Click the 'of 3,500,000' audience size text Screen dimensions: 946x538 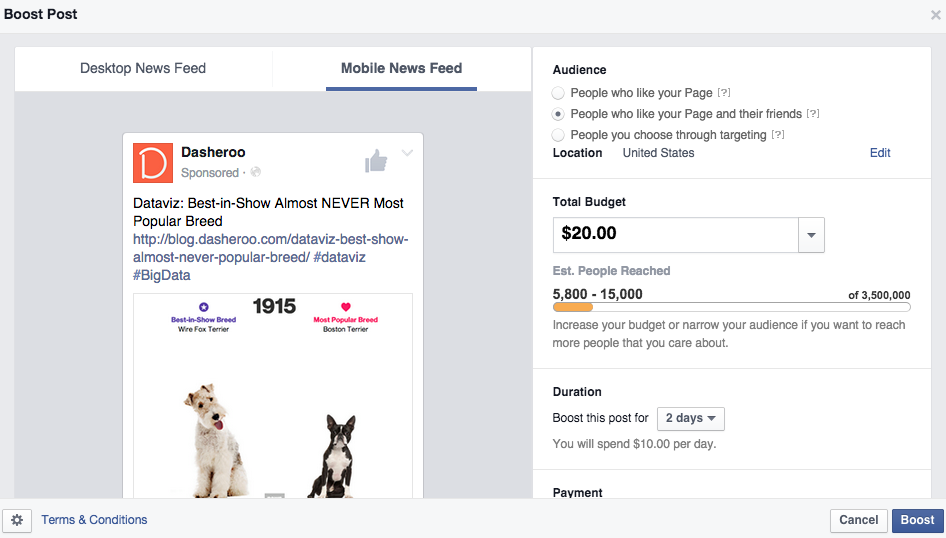879,296
